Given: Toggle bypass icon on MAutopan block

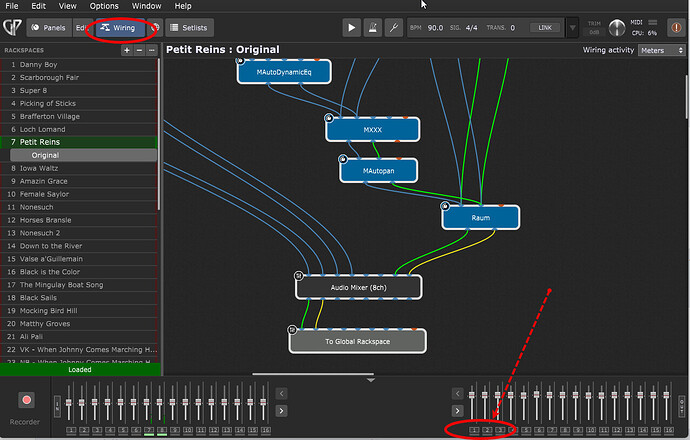Looking at the screenshot, I should [343, 158].
